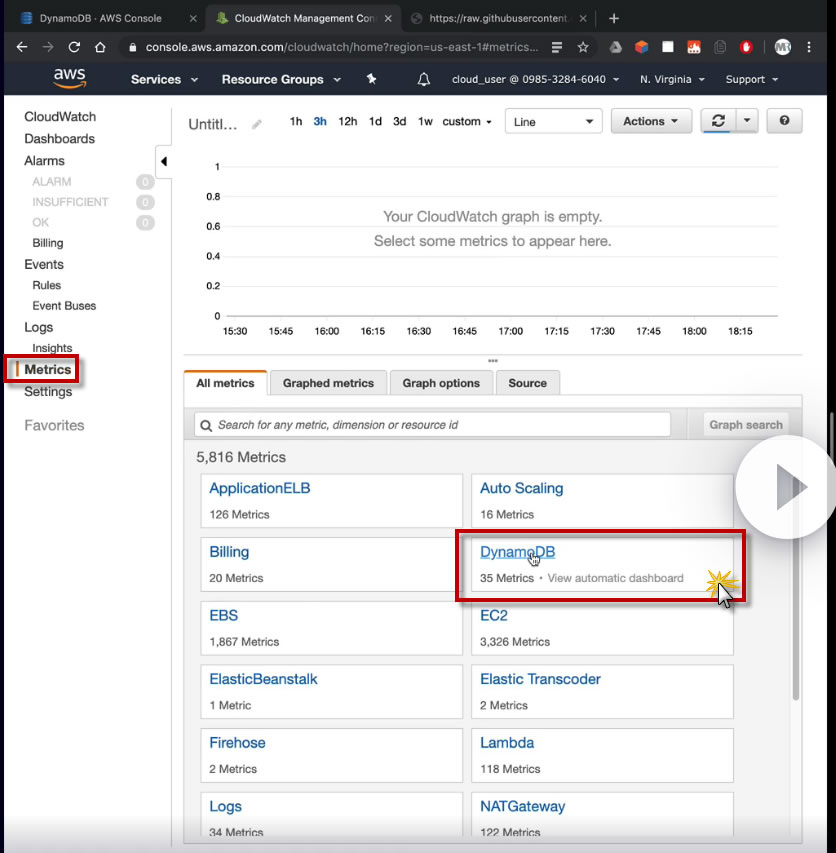The width and height of the screenshot is (836, 853).
Task: Open the N. Virginia region selector
Action: click(x=672, y=79)
